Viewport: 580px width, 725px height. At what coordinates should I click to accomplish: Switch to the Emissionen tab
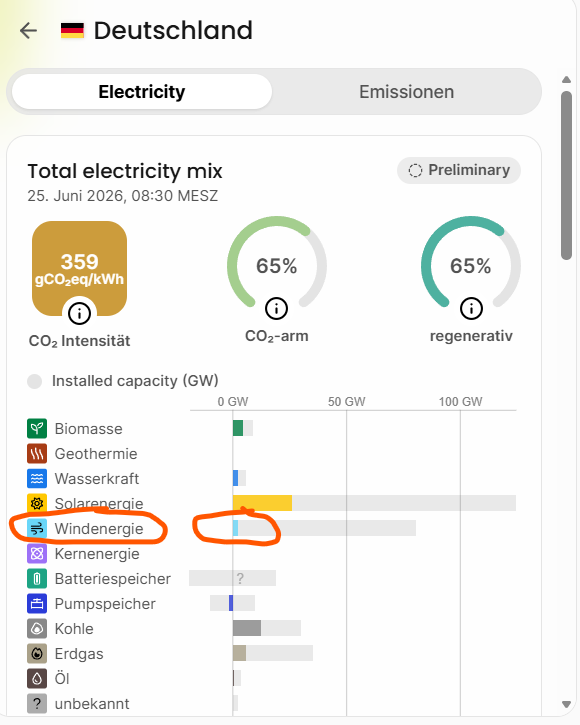point(407,92)
